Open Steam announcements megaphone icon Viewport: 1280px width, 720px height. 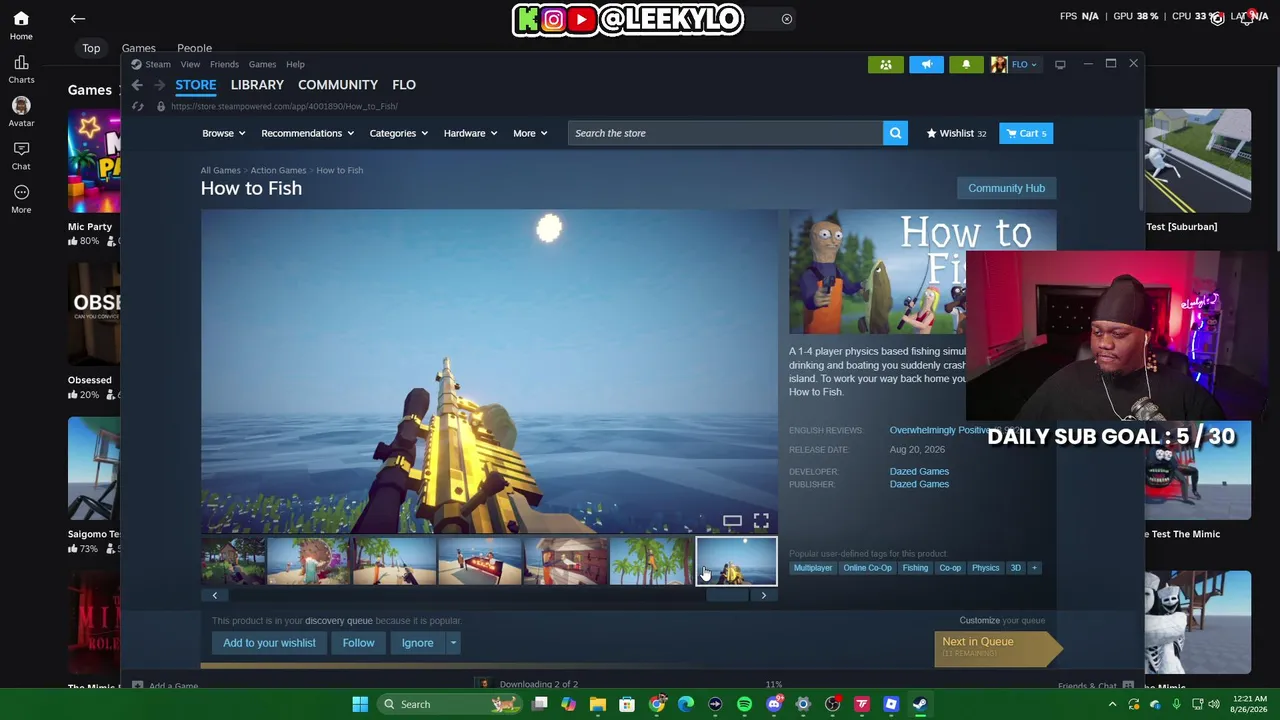[x=926, y=65]
